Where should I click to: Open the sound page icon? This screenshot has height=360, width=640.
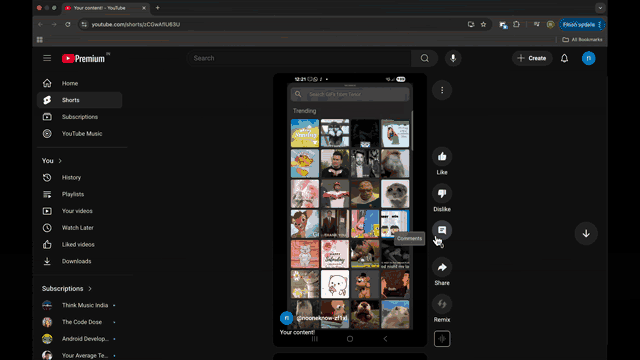pyautogui.click(x=442, y=339)
